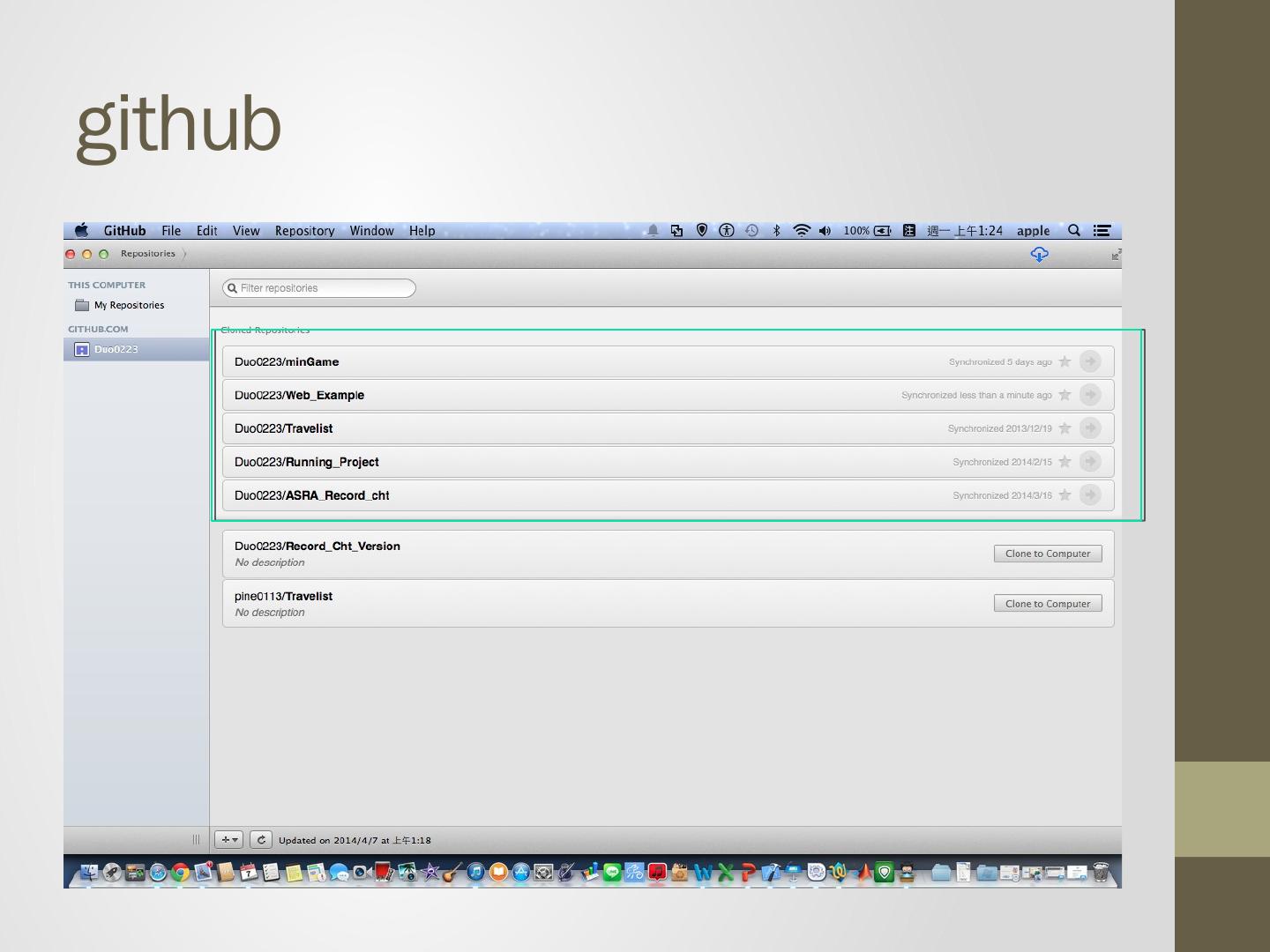Image resolution: width=1270 pixels, height=952 pixels.
Task: Launch Safari from the Dock
Action: [158, 873]
